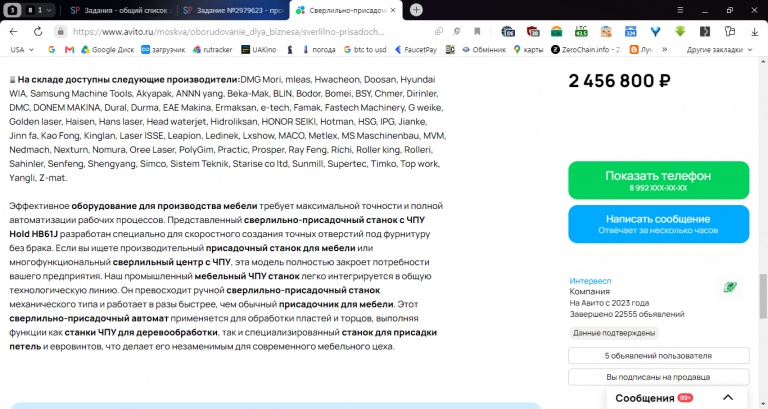Open the browser hamburger menu
The width and height of the screenshot is (768, 409).
click(x=680, y=10)
